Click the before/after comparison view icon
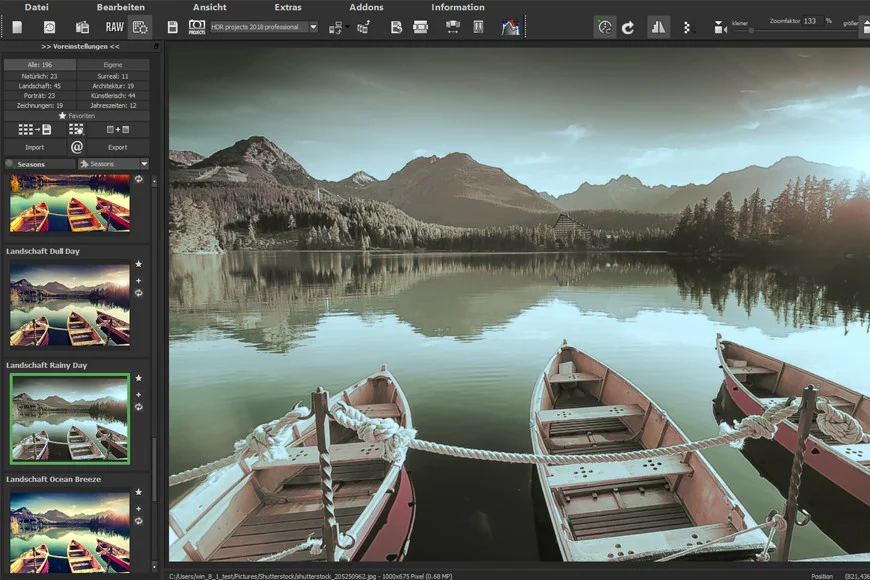Screen dimensions: 870x580 (x=658, y=27)
